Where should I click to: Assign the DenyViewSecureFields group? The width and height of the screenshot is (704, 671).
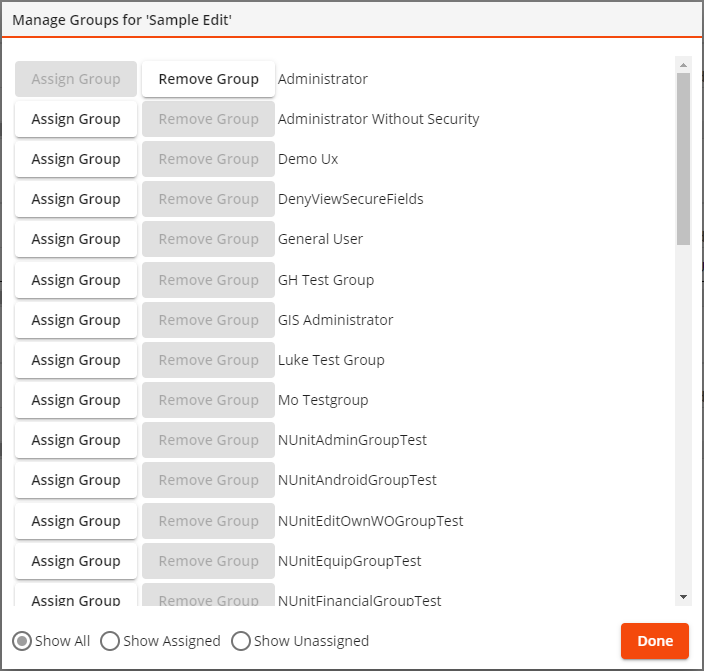pyautogui.click(x=76, y=199)
